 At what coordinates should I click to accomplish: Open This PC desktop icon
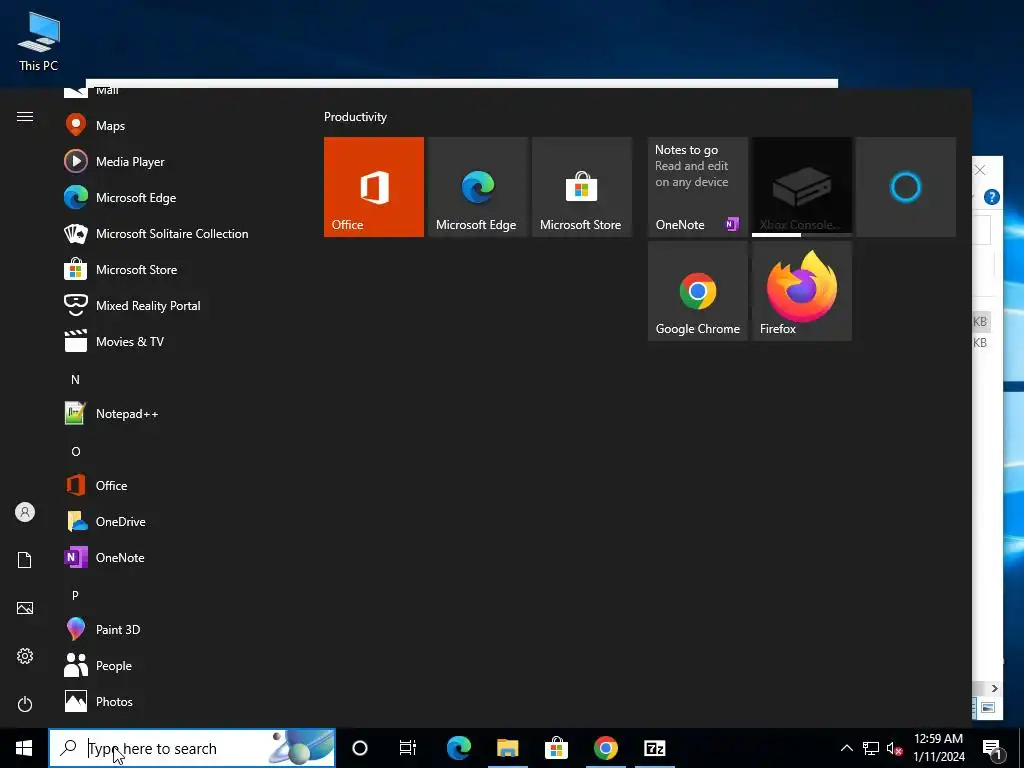39,40
